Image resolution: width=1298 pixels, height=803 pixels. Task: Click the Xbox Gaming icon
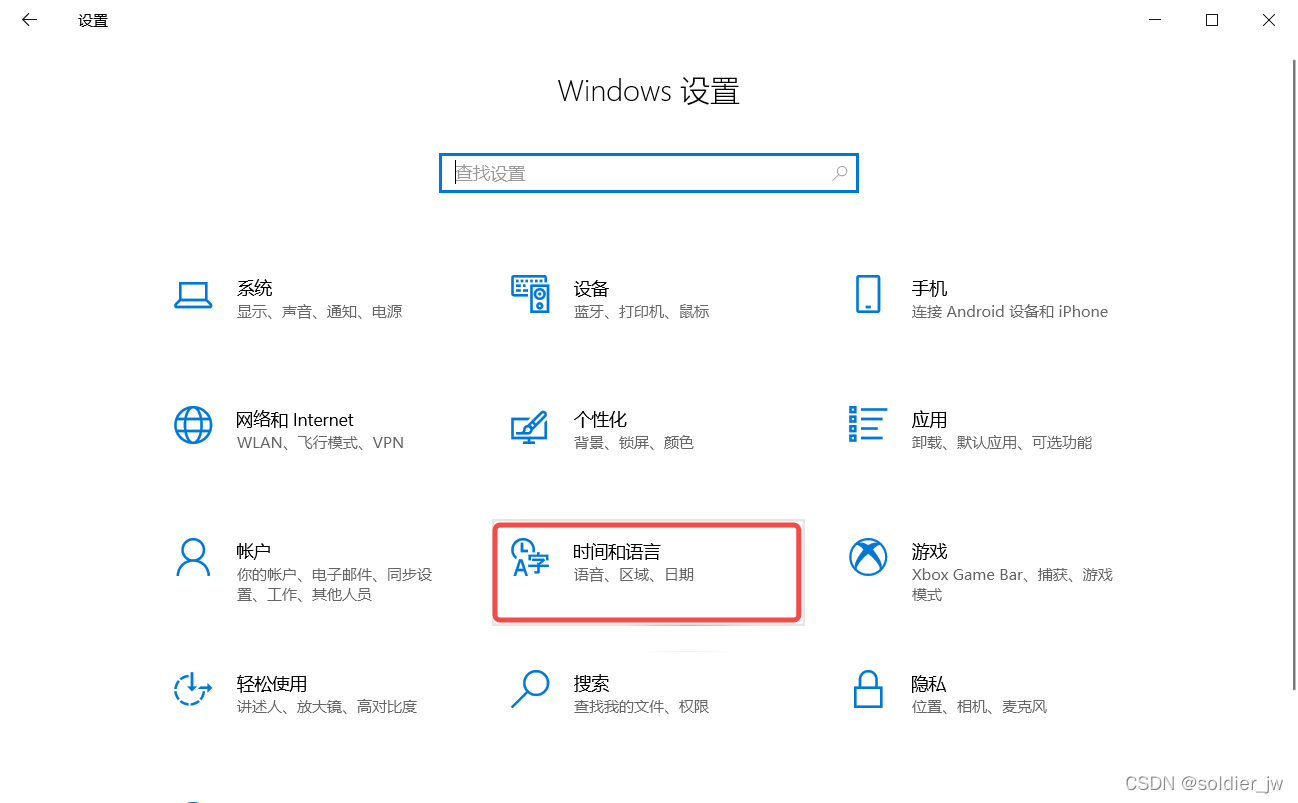[868, 557]
